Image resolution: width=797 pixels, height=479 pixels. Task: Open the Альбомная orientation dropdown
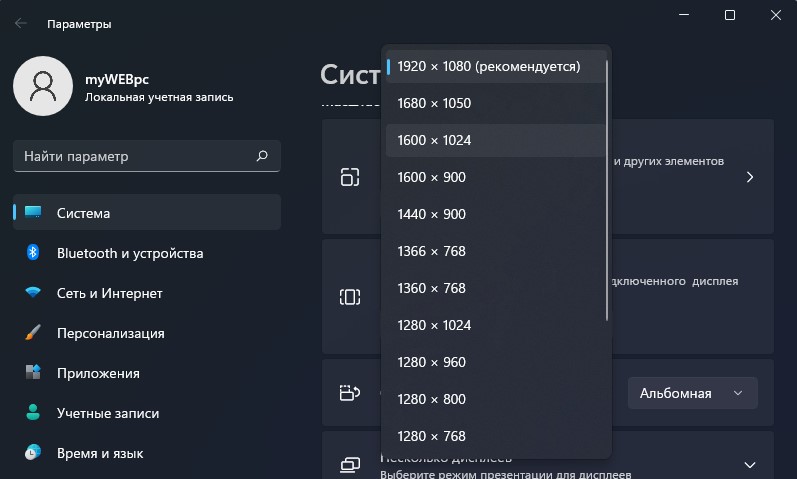pos(692,393)
